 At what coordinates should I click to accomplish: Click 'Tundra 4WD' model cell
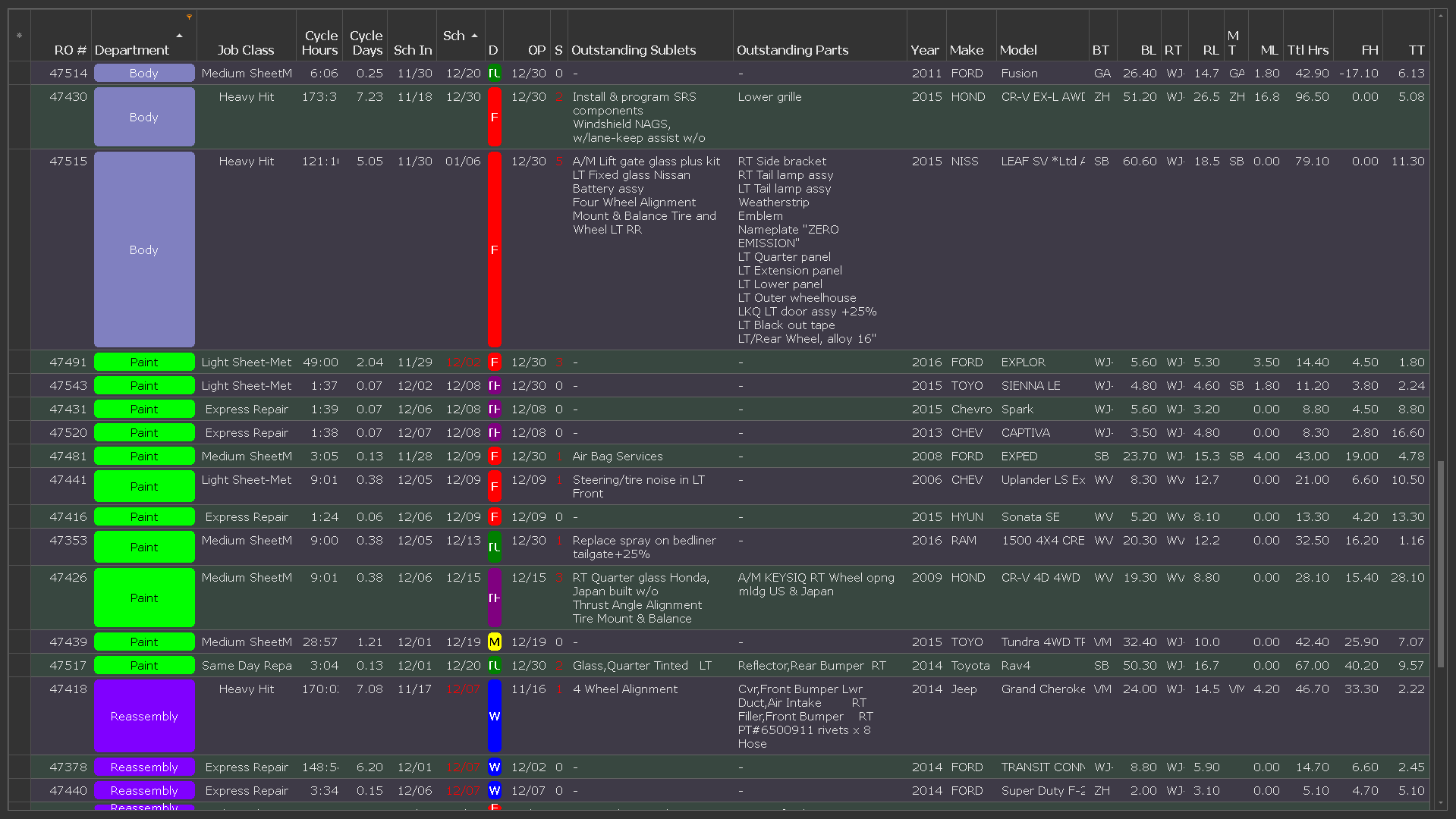tap(1042, 642)
